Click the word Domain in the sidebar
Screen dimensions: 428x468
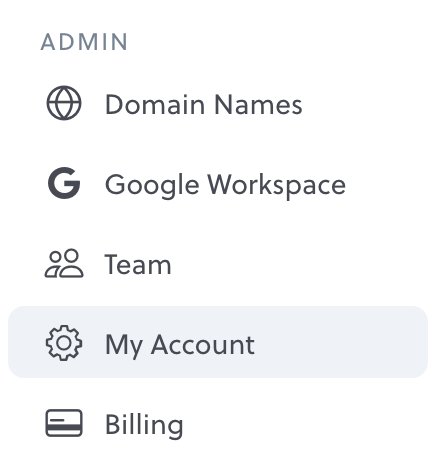tap(155, 104)
